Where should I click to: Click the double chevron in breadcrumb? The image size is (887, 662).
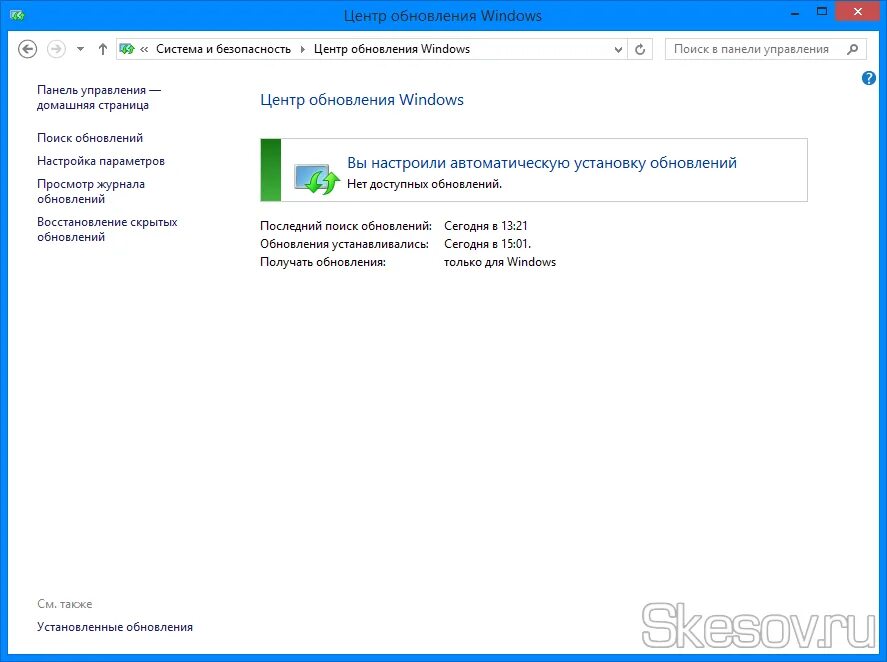[144, 49]
